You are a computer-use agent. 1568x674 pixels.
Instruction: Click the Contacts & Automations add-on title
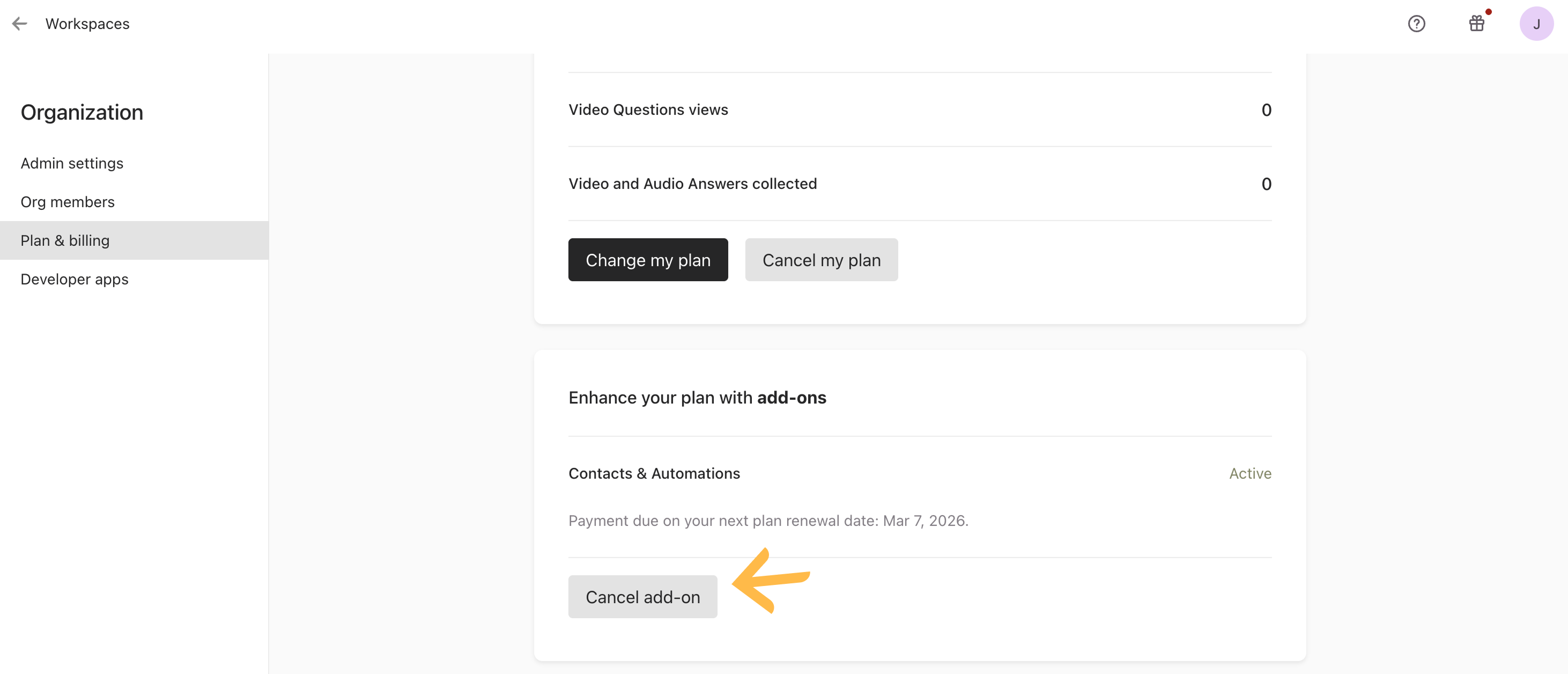click(654, 473)
